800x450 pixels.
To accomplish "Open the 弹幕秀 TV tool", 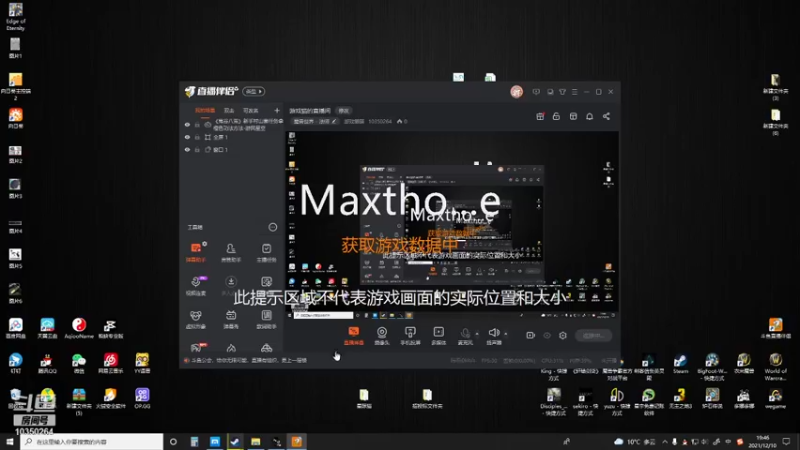I will (x=231, y=319).
